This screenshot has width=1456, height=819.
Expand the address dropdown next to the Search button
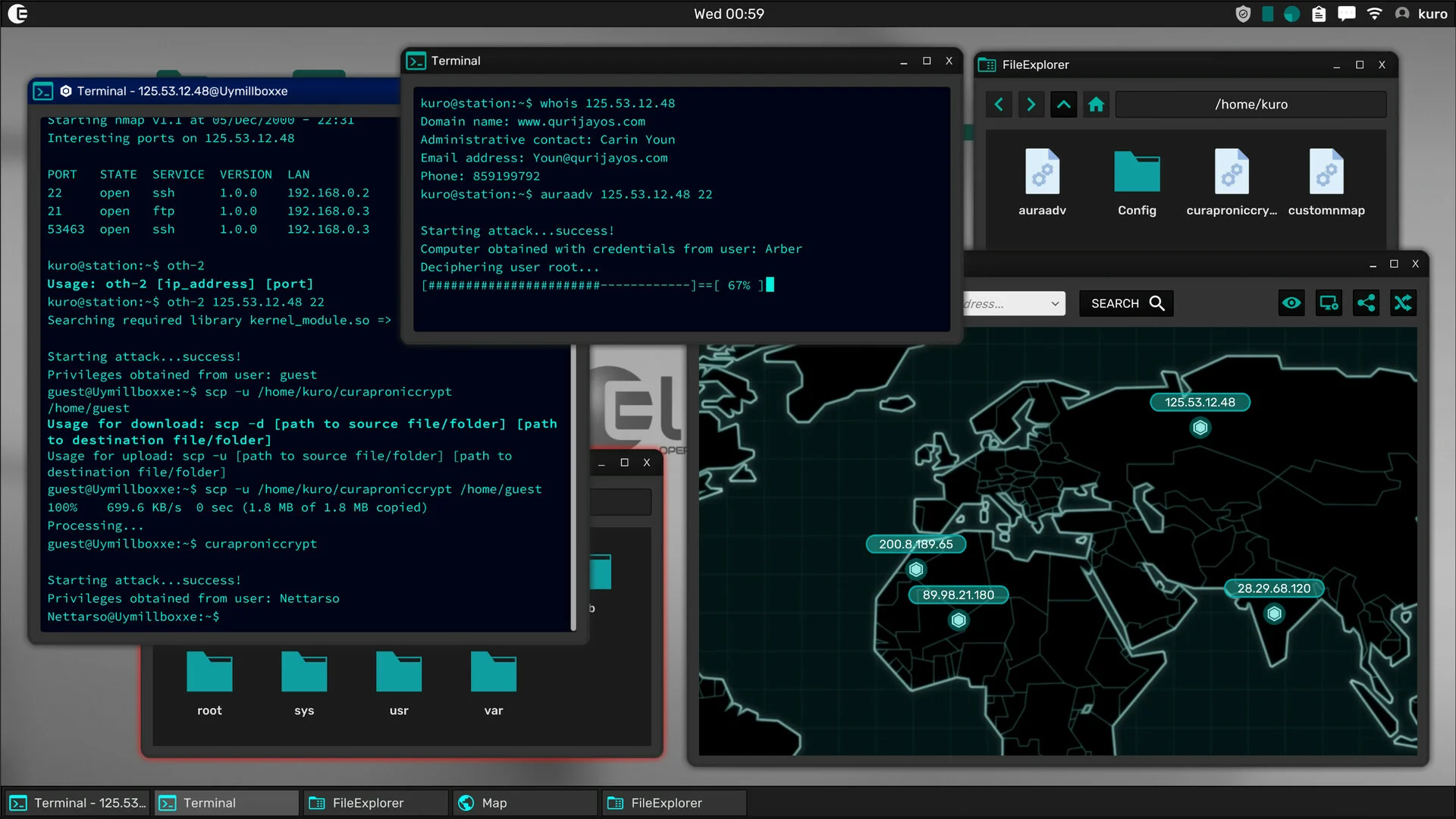pyautogui.click(x=1055, y=303)
